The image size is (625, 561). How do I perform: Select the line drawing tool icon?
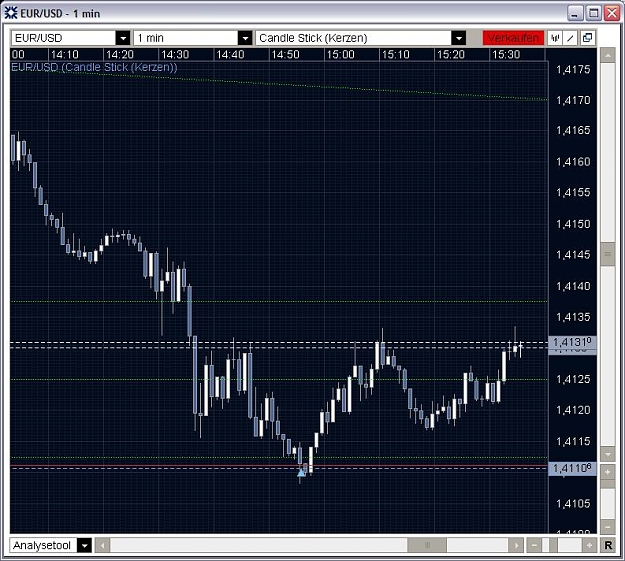[570, 38]
